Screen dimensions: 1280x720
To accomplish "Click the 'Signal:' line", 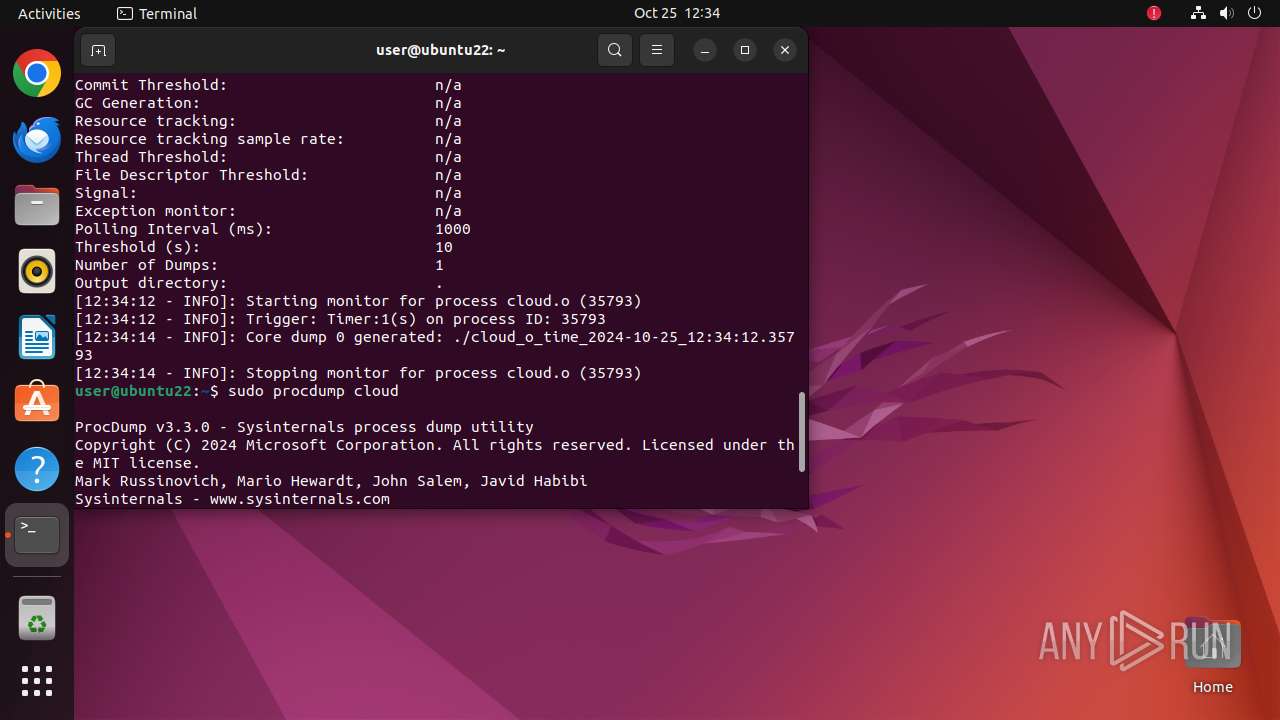I will click(268, 193).
